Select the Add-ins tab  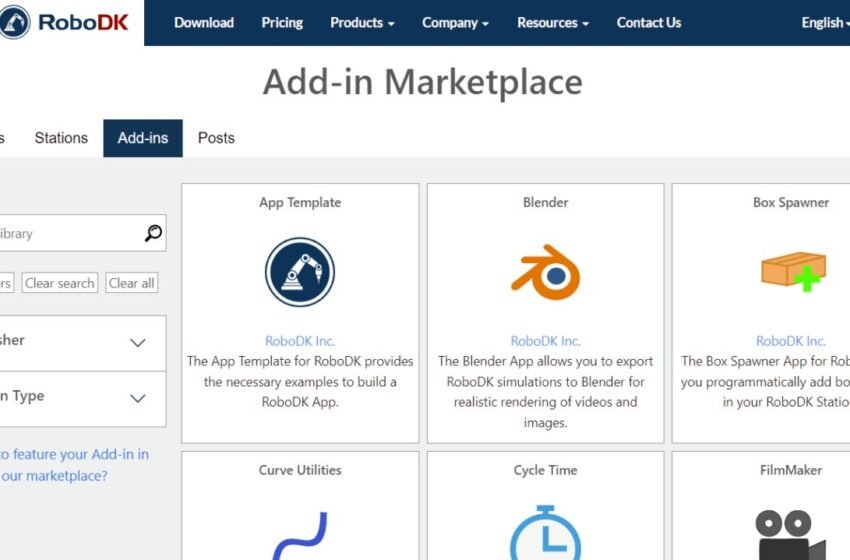143,138
